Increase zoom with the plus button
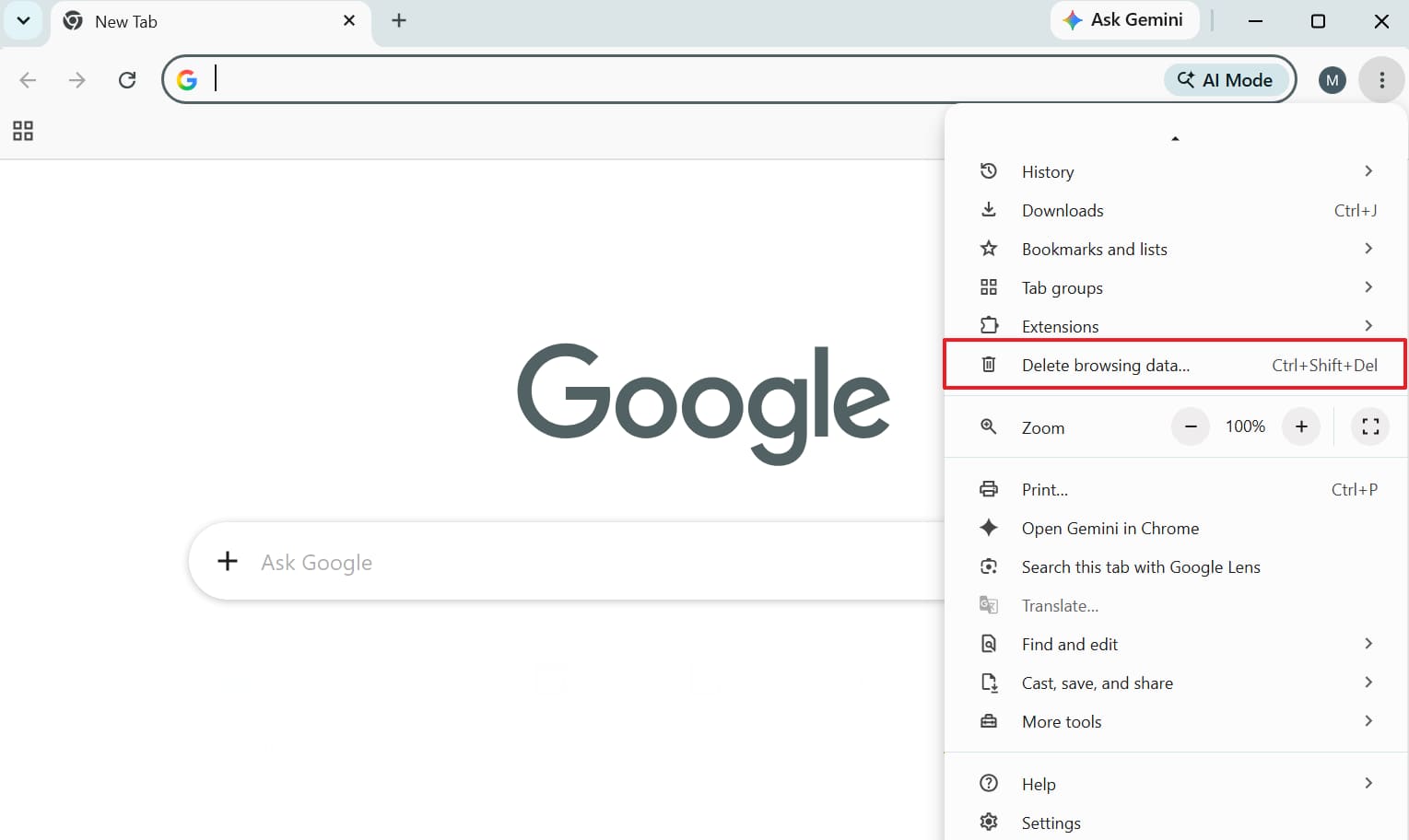Screen dimensions: 1409x840 click(x=1301, y=426)
